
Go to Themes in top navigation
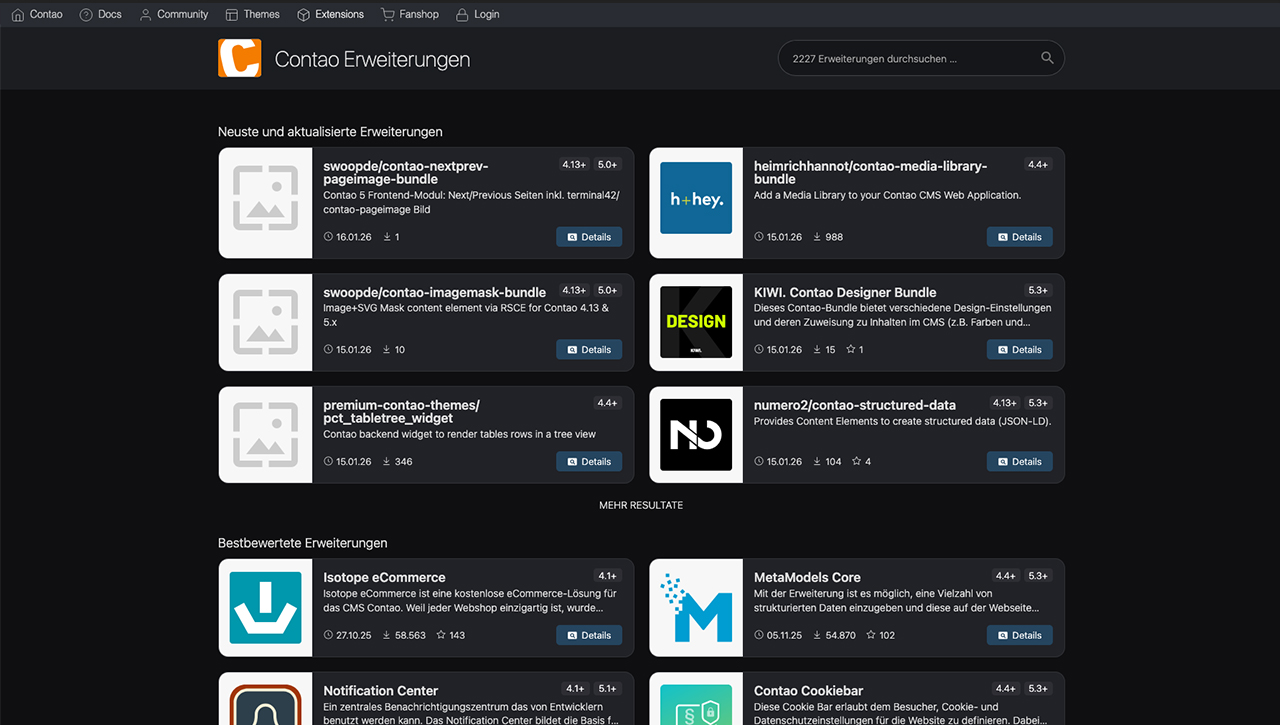252,14
